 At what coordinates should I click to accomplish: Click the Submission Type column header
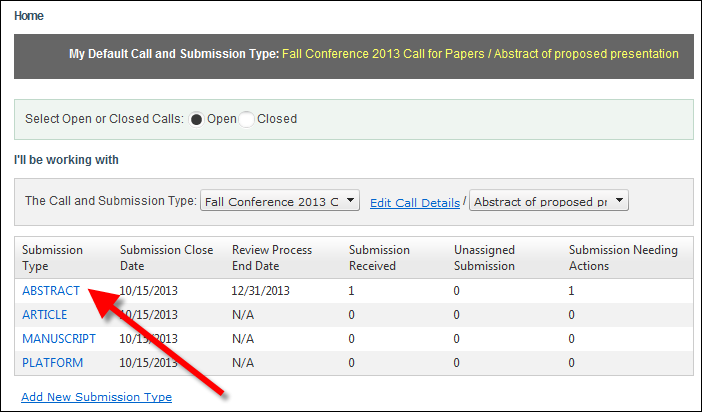[52, 258]
